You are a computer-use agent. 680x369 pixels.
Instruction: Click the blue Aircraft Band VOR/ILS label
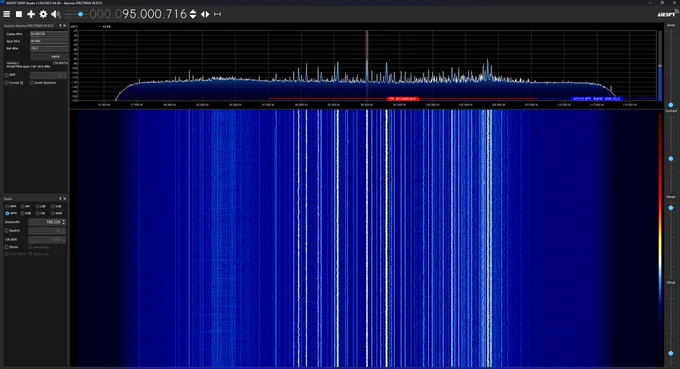[x=596, y=99]
